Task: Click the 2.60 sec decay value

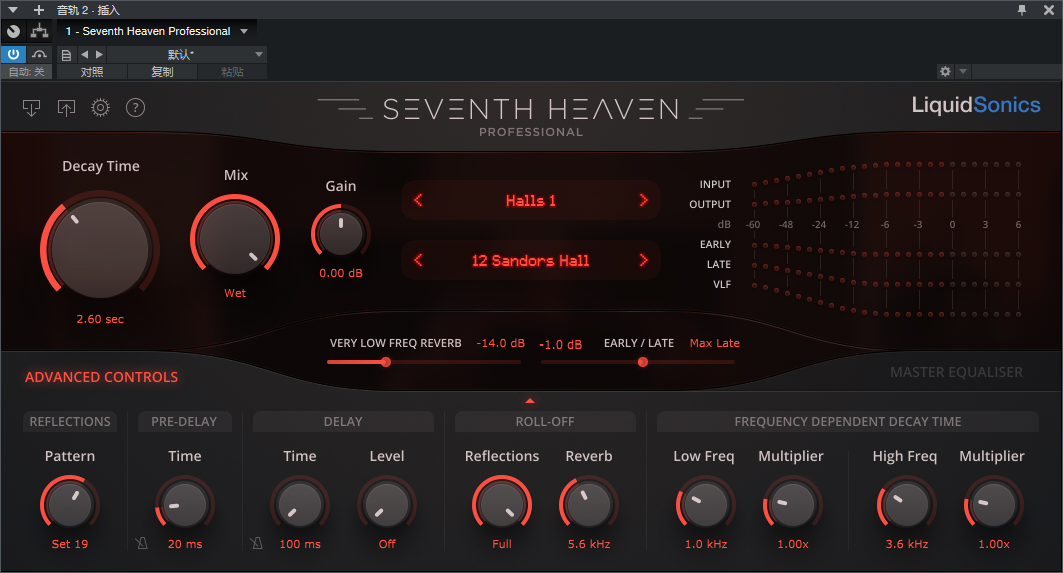Action: point(100,319)
